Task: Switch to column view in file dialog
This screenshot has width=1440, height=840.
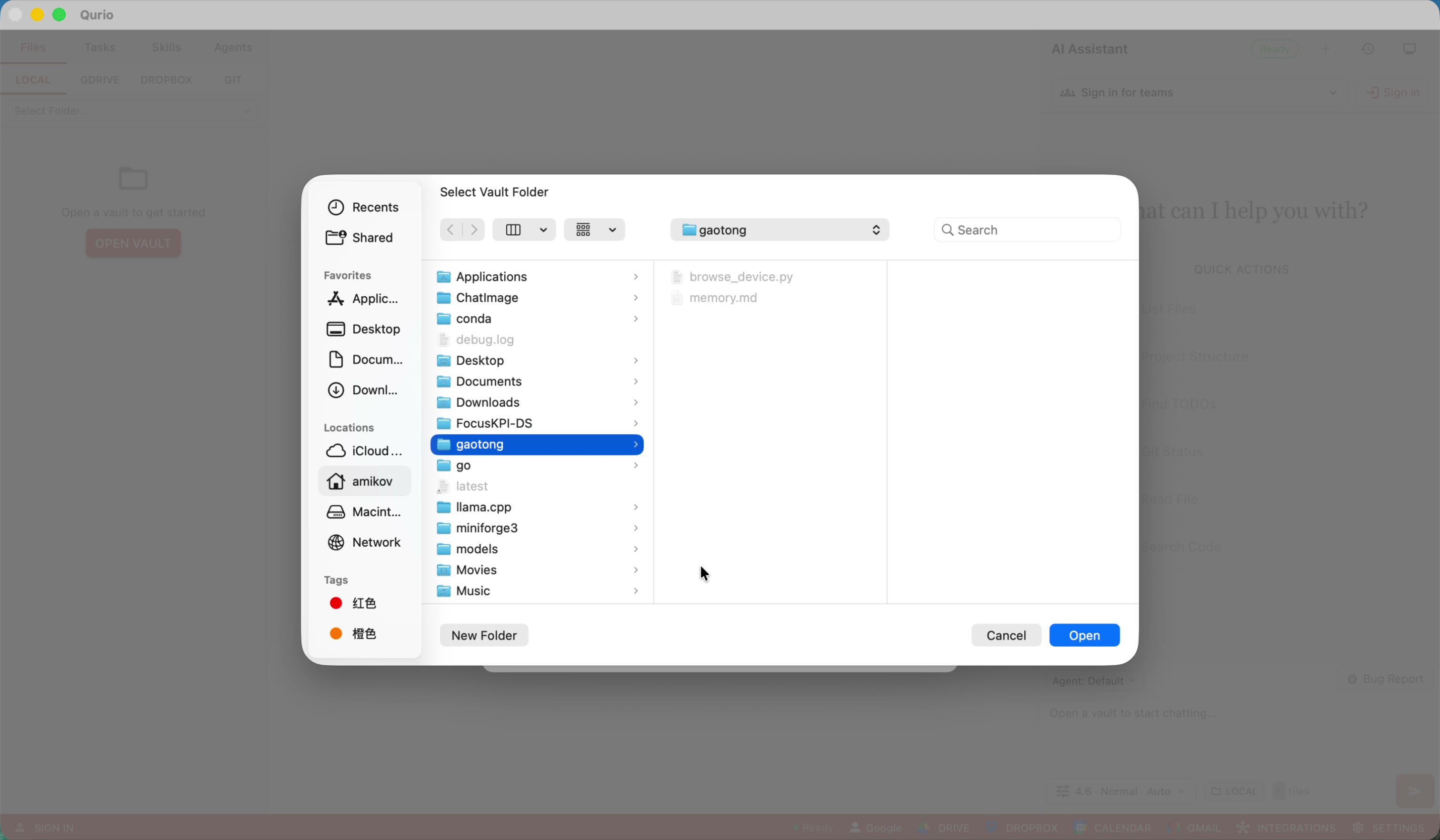Action: point(514,229)
